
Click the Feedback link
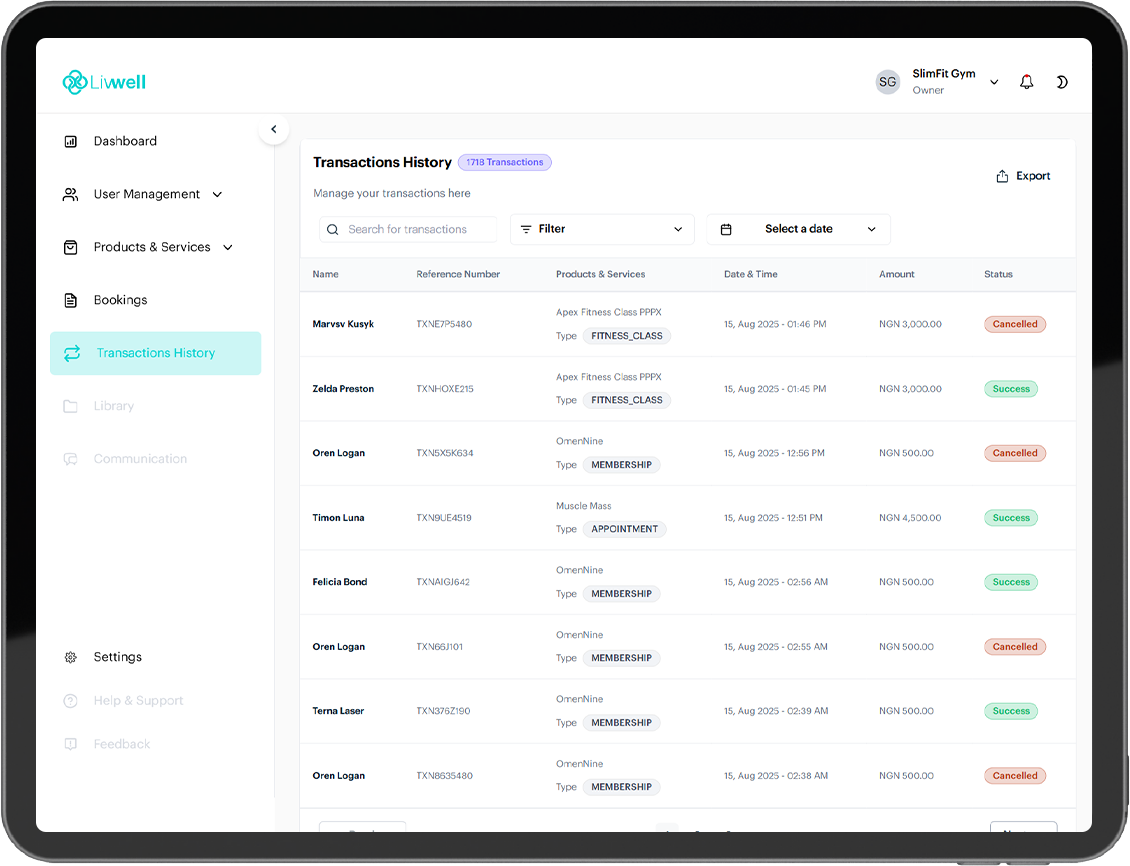(x=121, y=744)
